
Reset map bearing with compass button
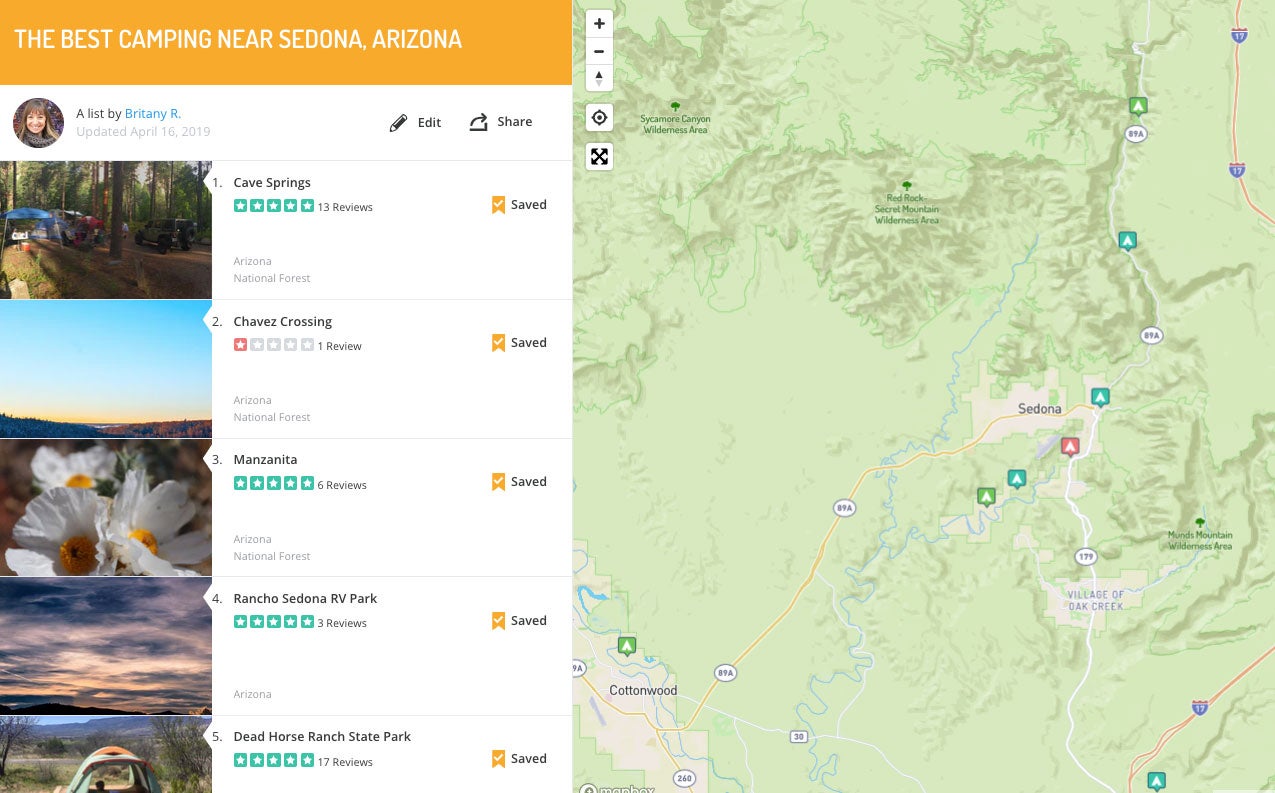599,78
